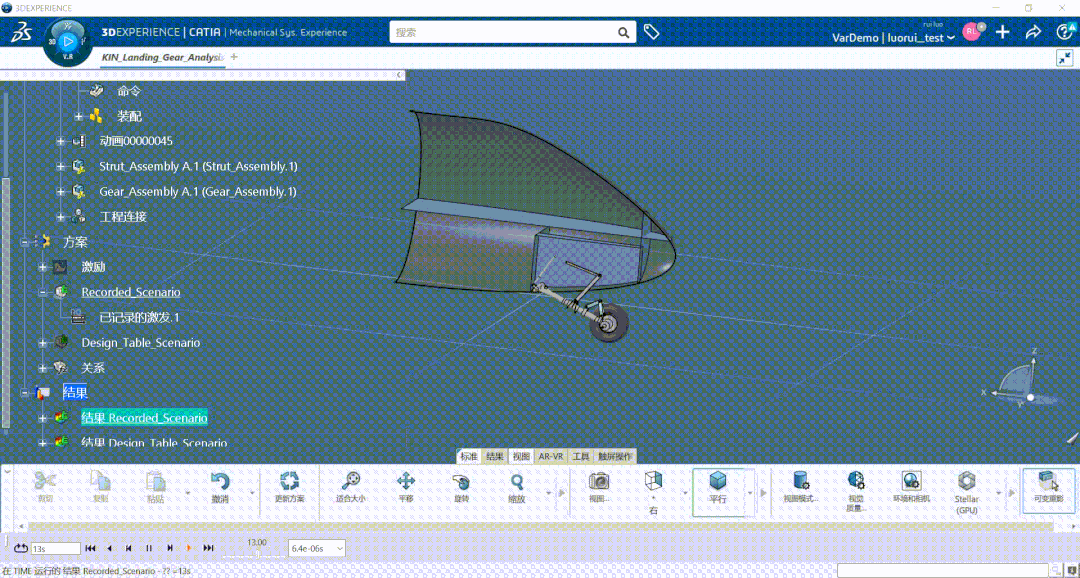
Task: Collapse the 方案 tree node
Action: click(25, 242)
